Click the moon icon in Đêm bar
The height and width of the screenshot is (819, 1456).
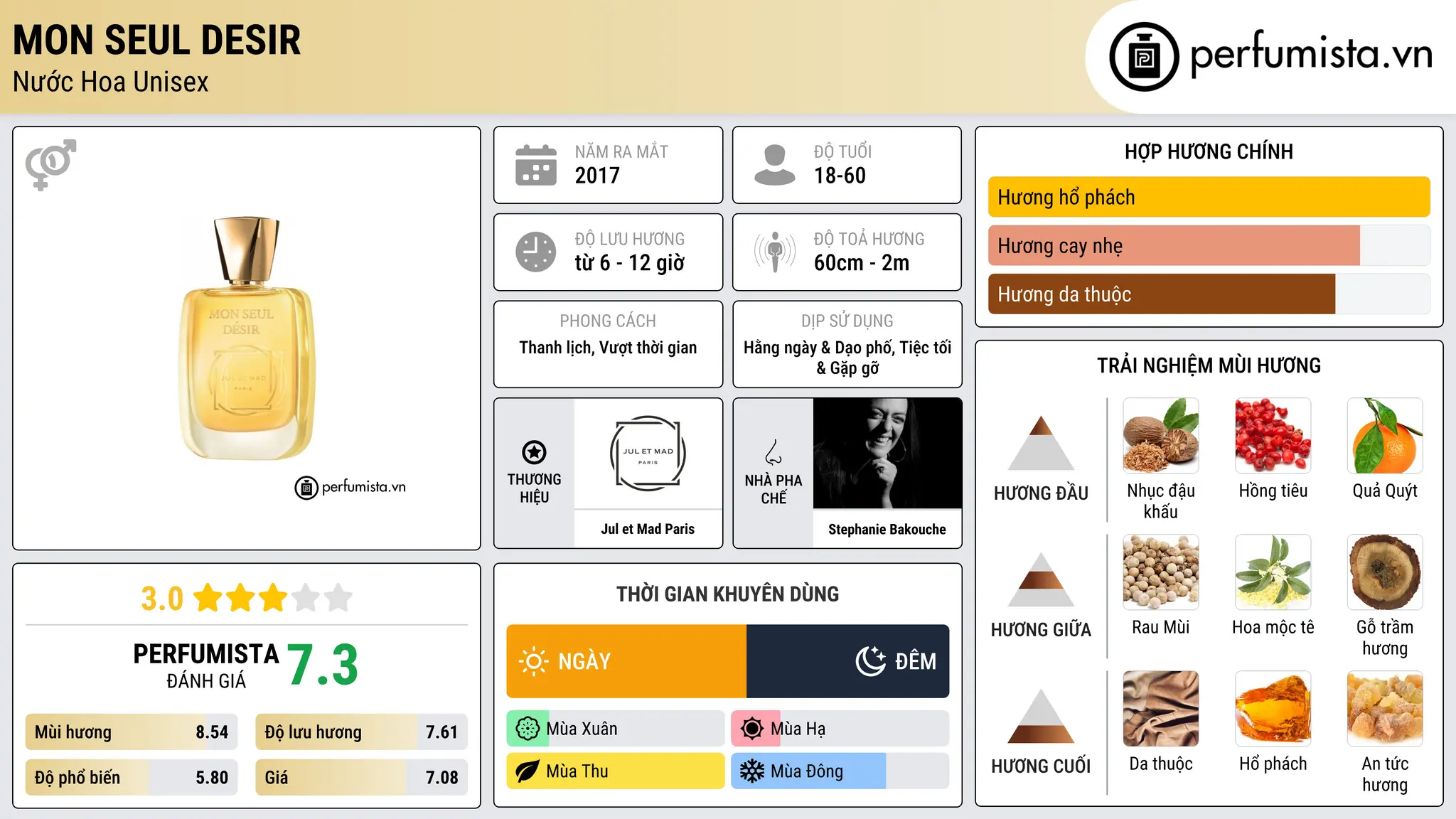871,661
